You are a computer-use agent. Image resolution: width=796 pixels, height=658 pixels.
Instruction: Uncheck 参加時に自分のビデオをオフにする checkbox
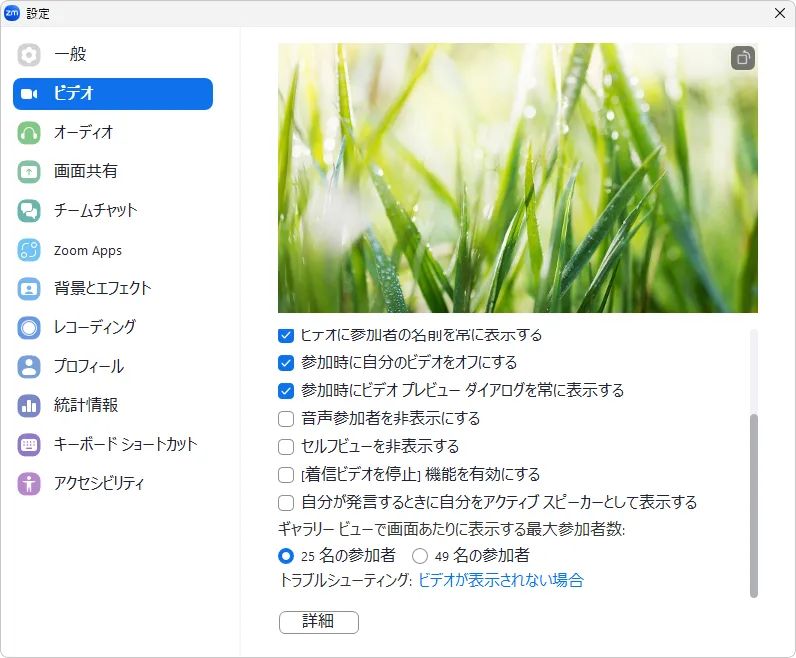[286, 363]
